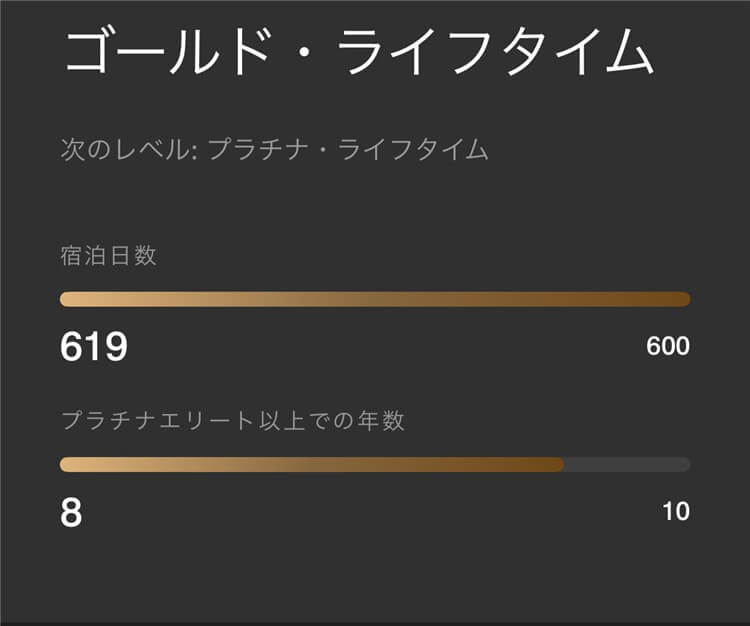
Task: Open the プラチナ・ライフタイム next level text
Action: pyautogui.click(x=347, y=151)
